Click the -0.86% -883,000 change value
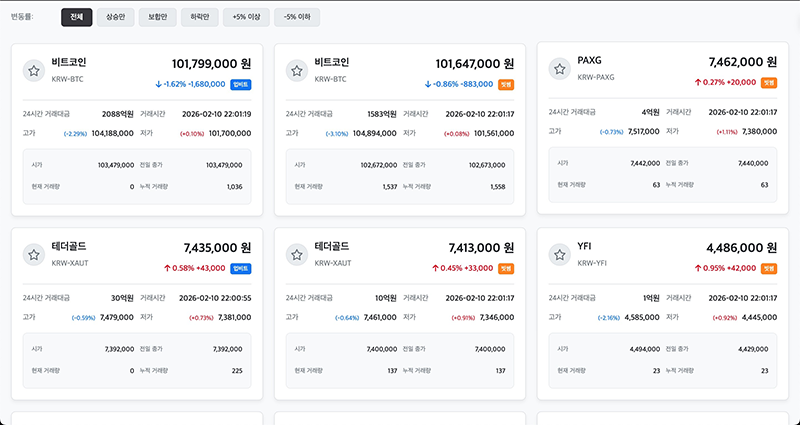This screenshot has height=425, width=800. point(458,84)
